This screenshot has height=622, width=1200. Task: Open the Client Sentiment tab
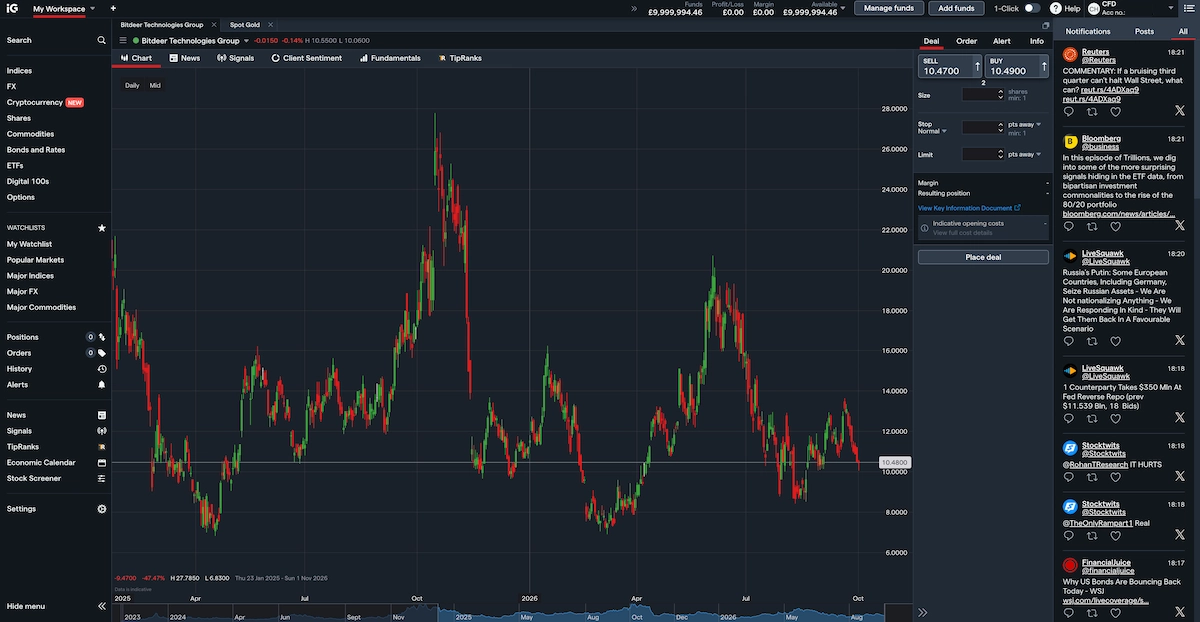(306, 58)
